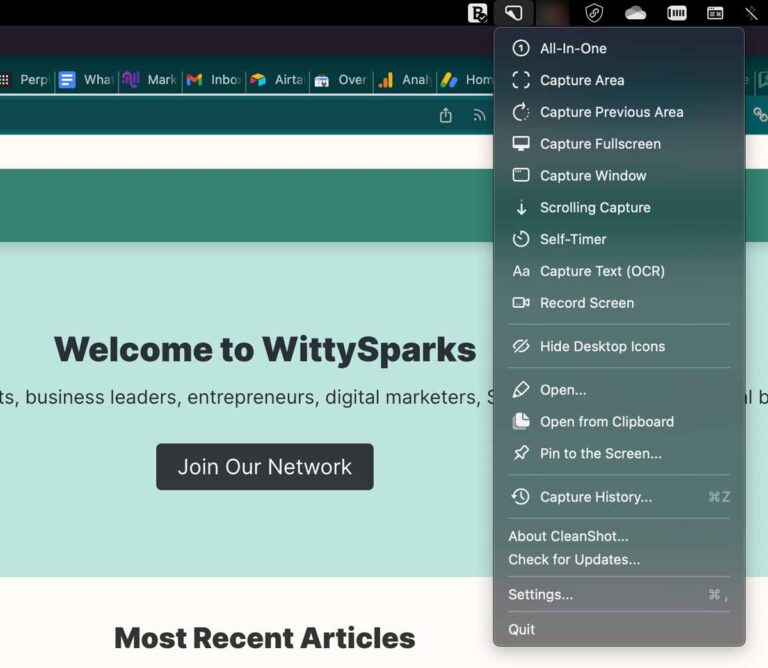Click the share icon in browser toolbar
The image size is (768, 668).
pyautogui.click(x=446, y=116)
